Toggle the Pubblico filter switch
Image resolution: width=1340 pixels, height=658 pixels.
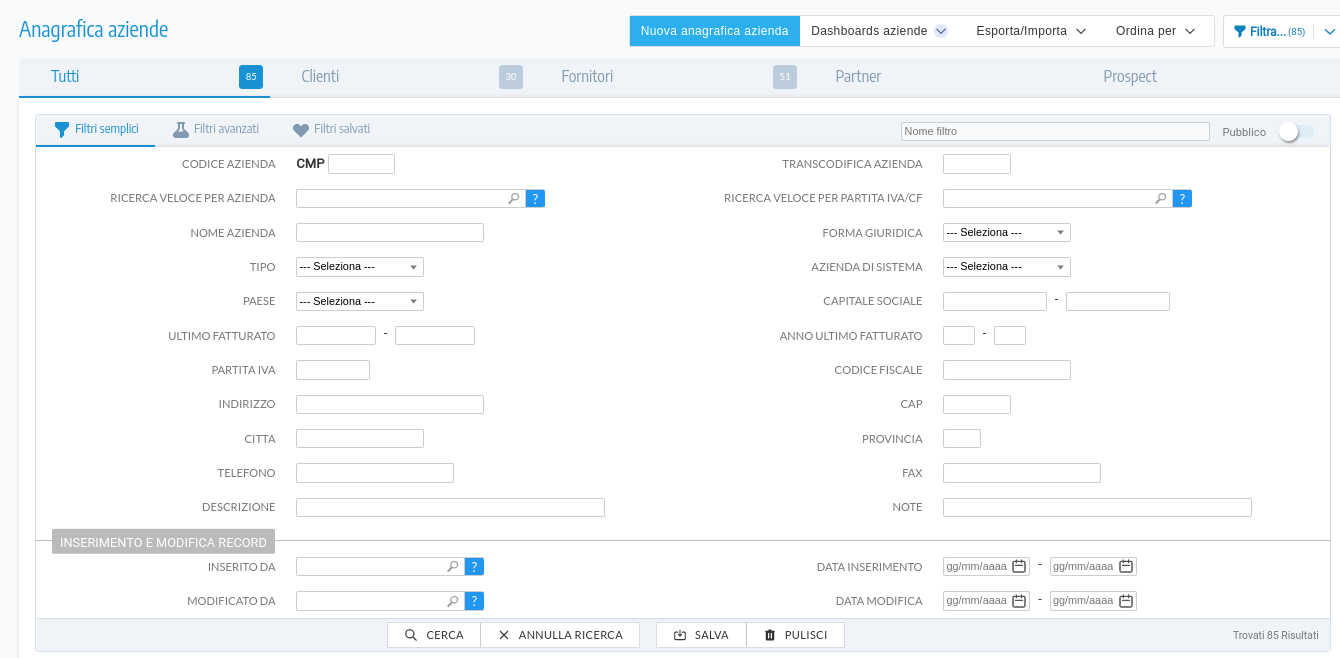click(x=1296, y=132)
